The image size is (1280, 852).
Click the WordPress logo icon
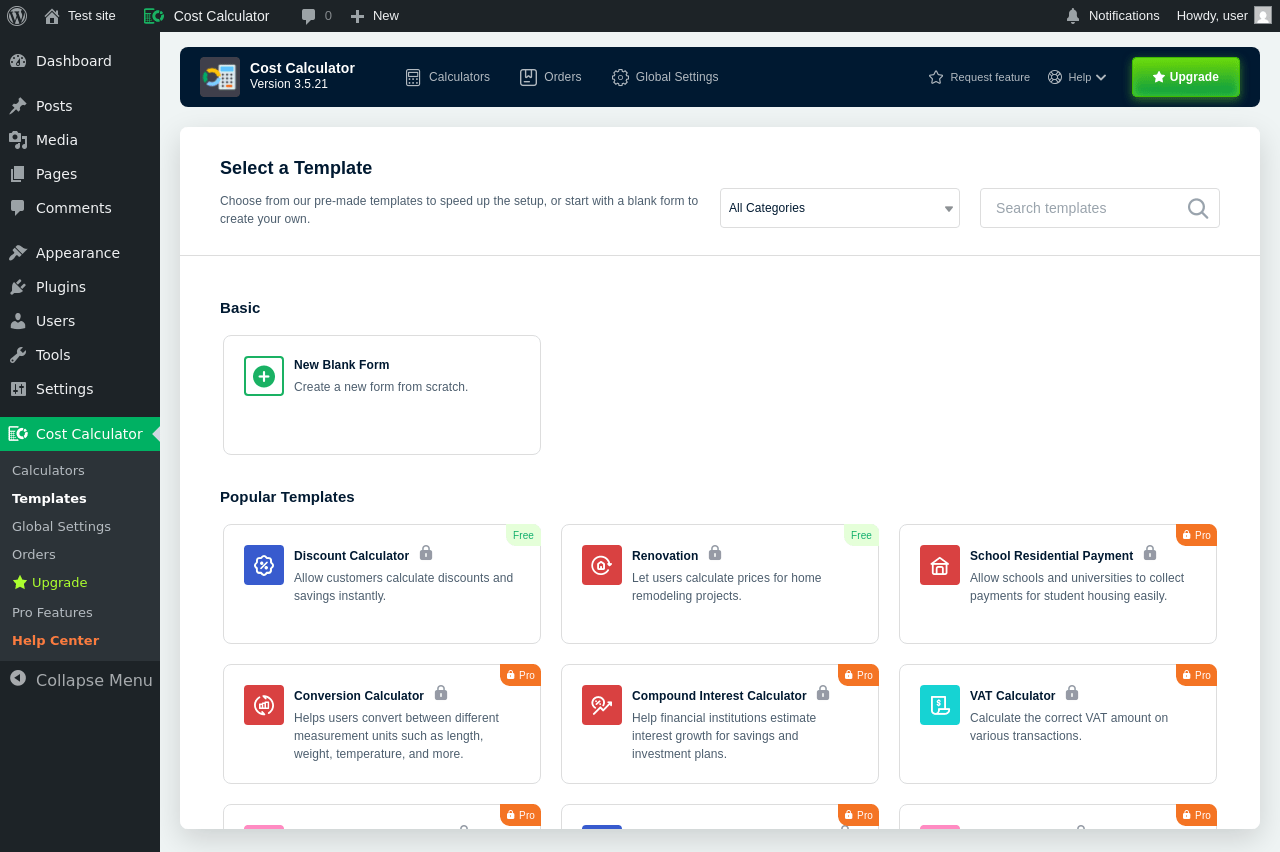point(17,16)
